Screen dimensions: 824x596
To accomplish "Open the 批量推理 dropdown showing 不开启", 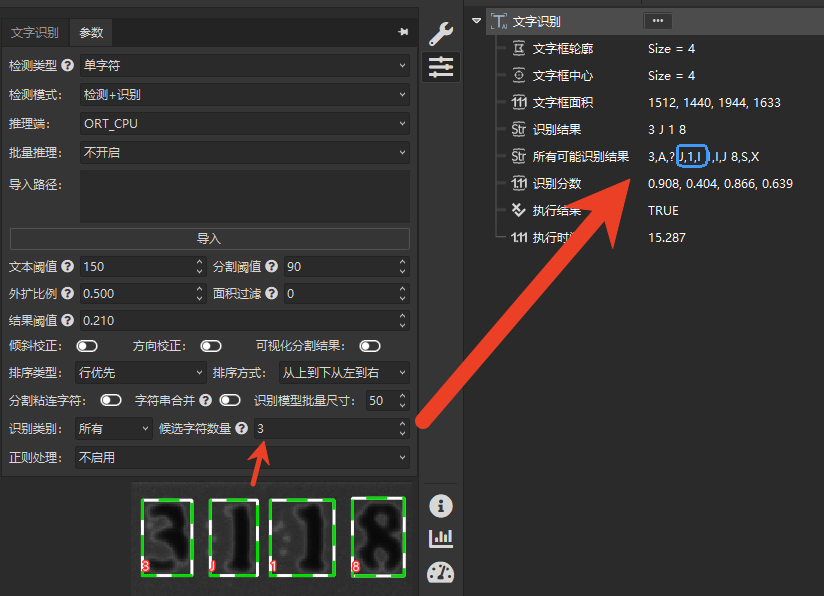I will coord(245,152).
